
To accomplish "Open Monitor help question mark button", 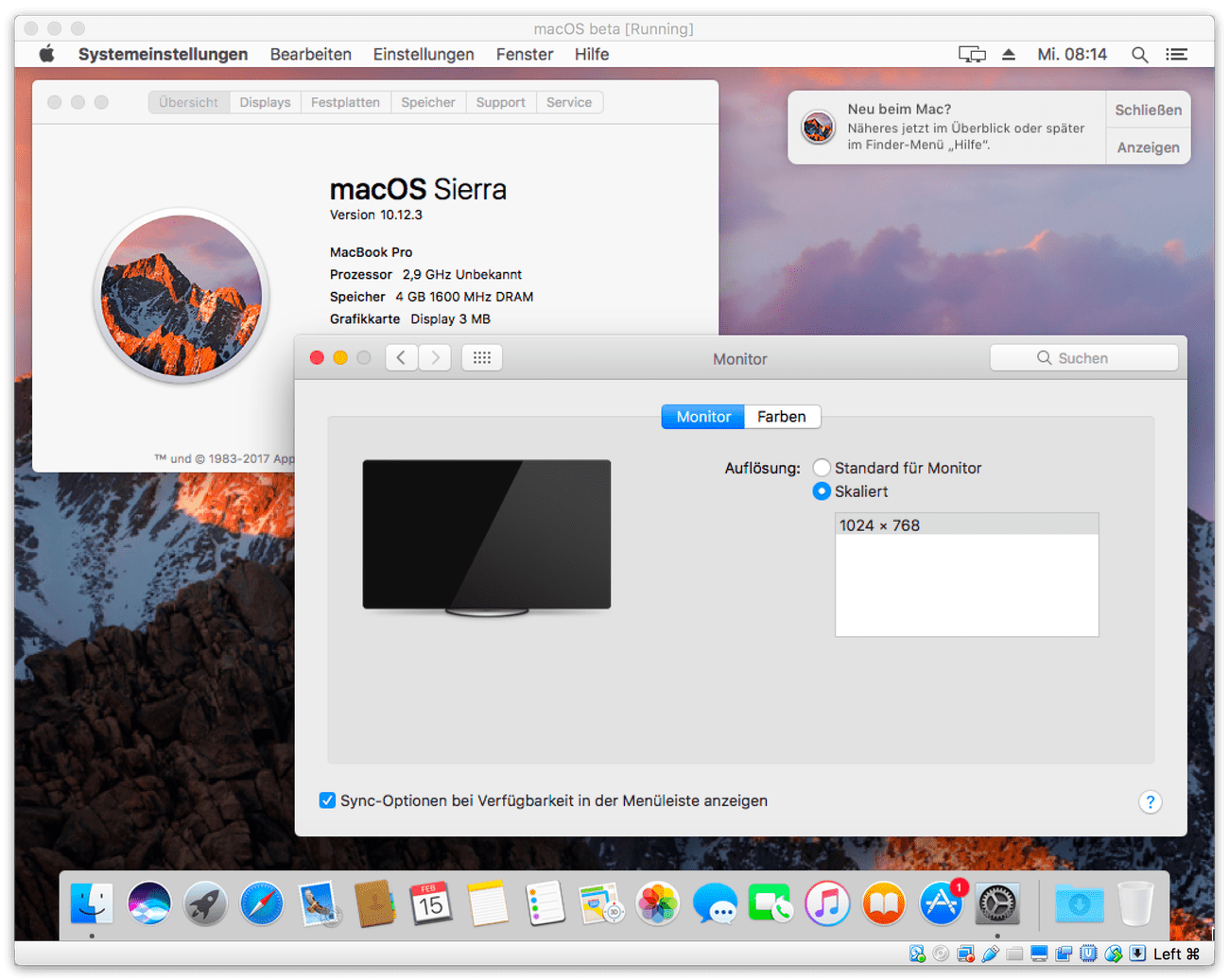I will (x=1150, y=802).
